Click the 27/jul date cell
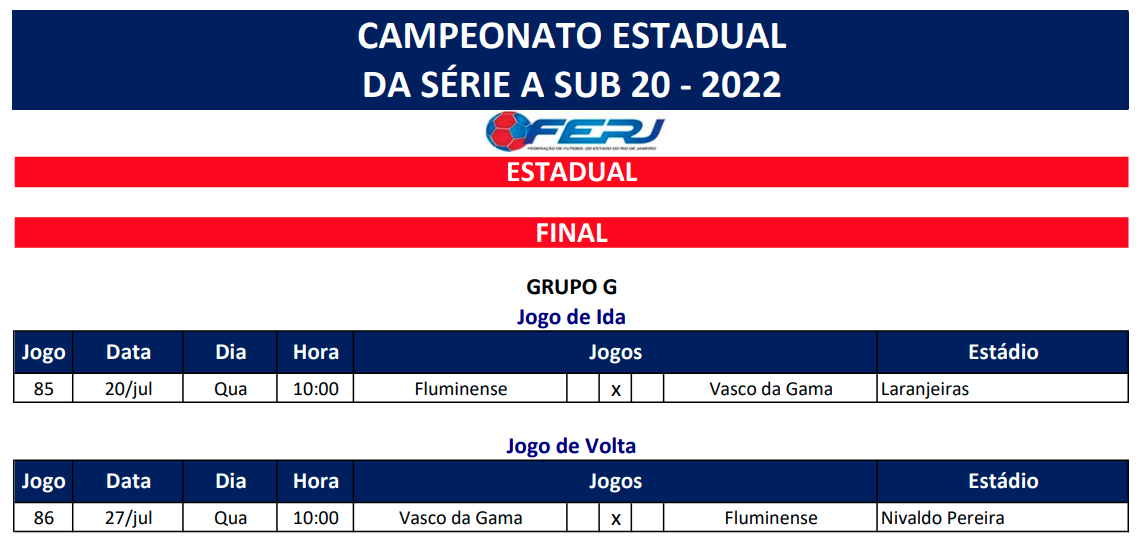The height and width of the screenshot is (544, 1139). [x=128, y=518]
